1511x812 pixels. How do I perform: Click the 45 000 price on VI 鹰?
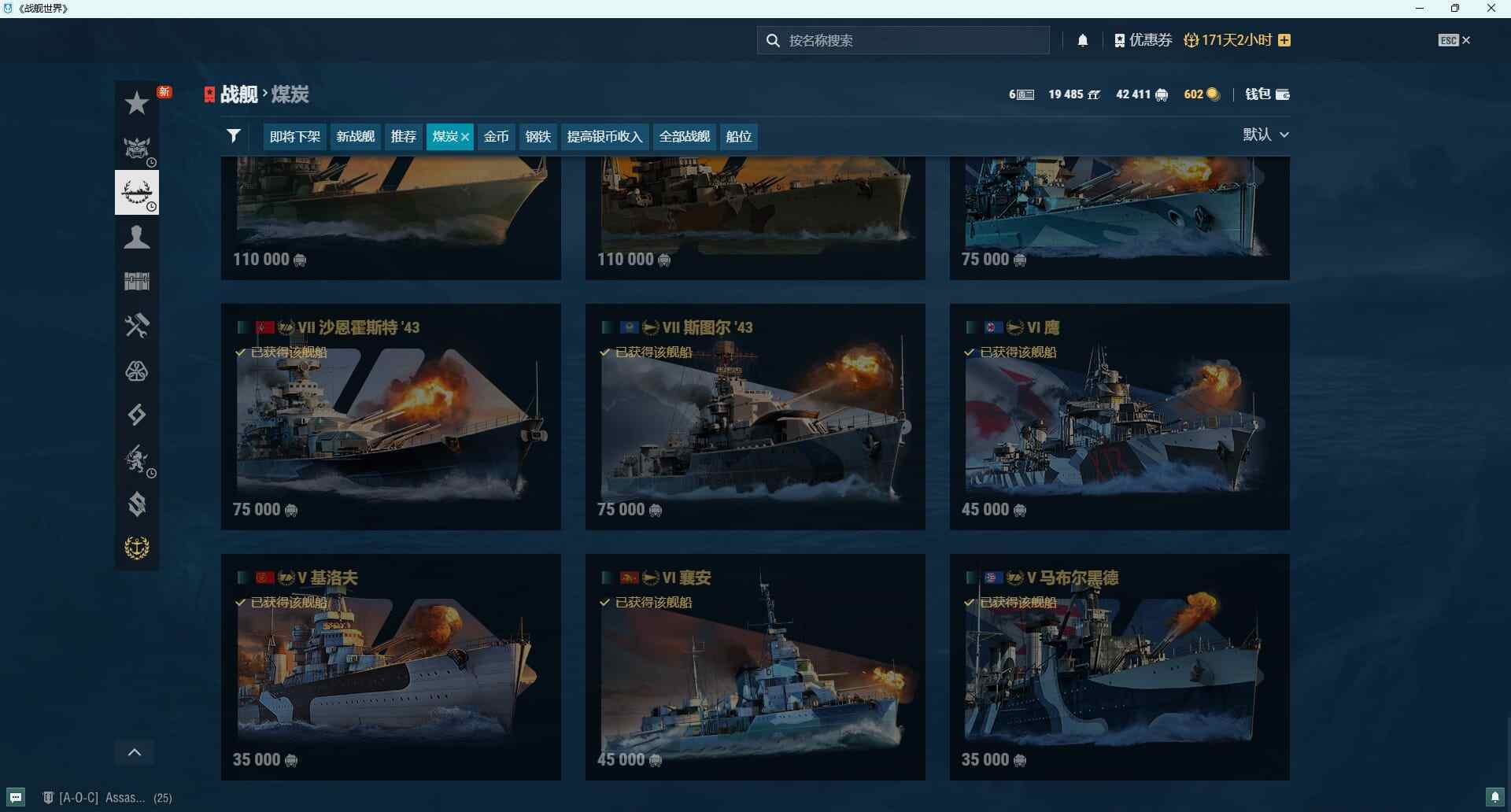(994, 510)
